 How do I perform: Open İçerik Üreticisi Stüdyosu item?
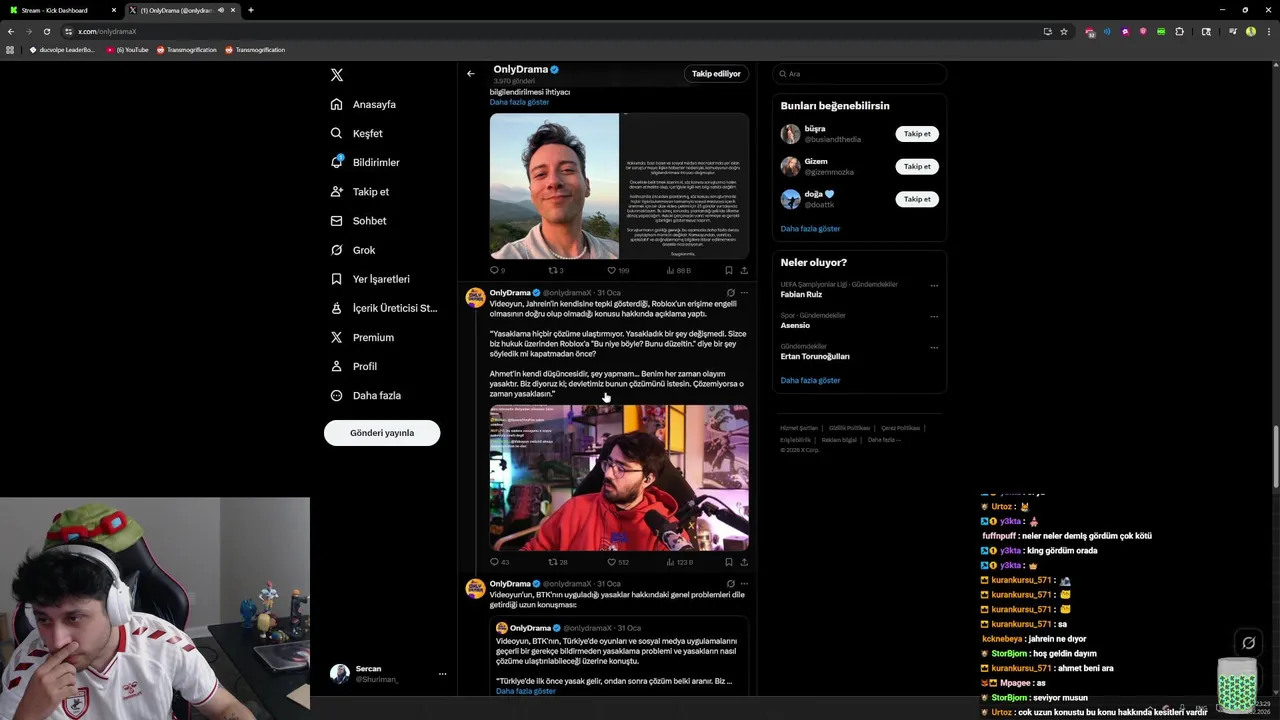tap(384, 308)
